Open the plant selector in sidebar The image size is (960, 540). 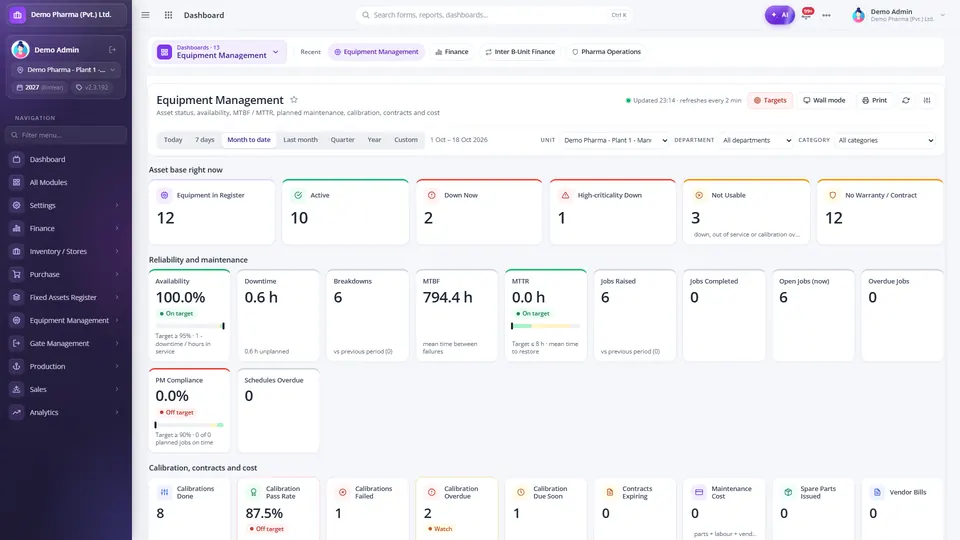66,70
